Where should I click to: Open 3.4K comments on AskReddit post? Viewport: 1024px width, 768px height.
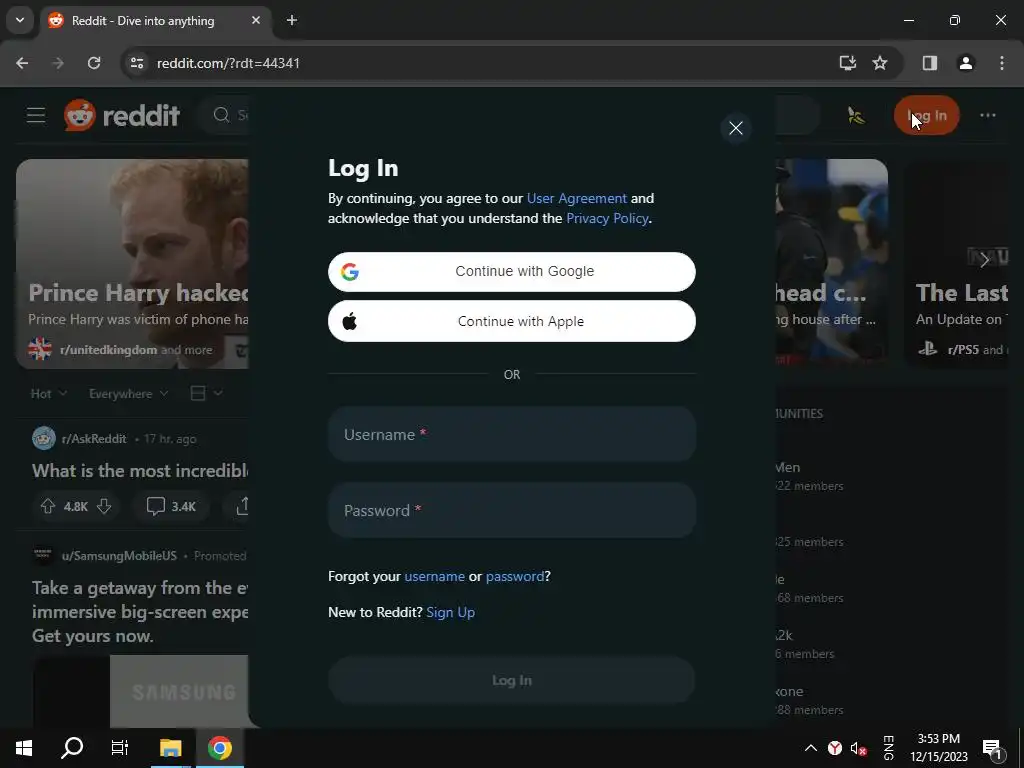tap(171, 506)
